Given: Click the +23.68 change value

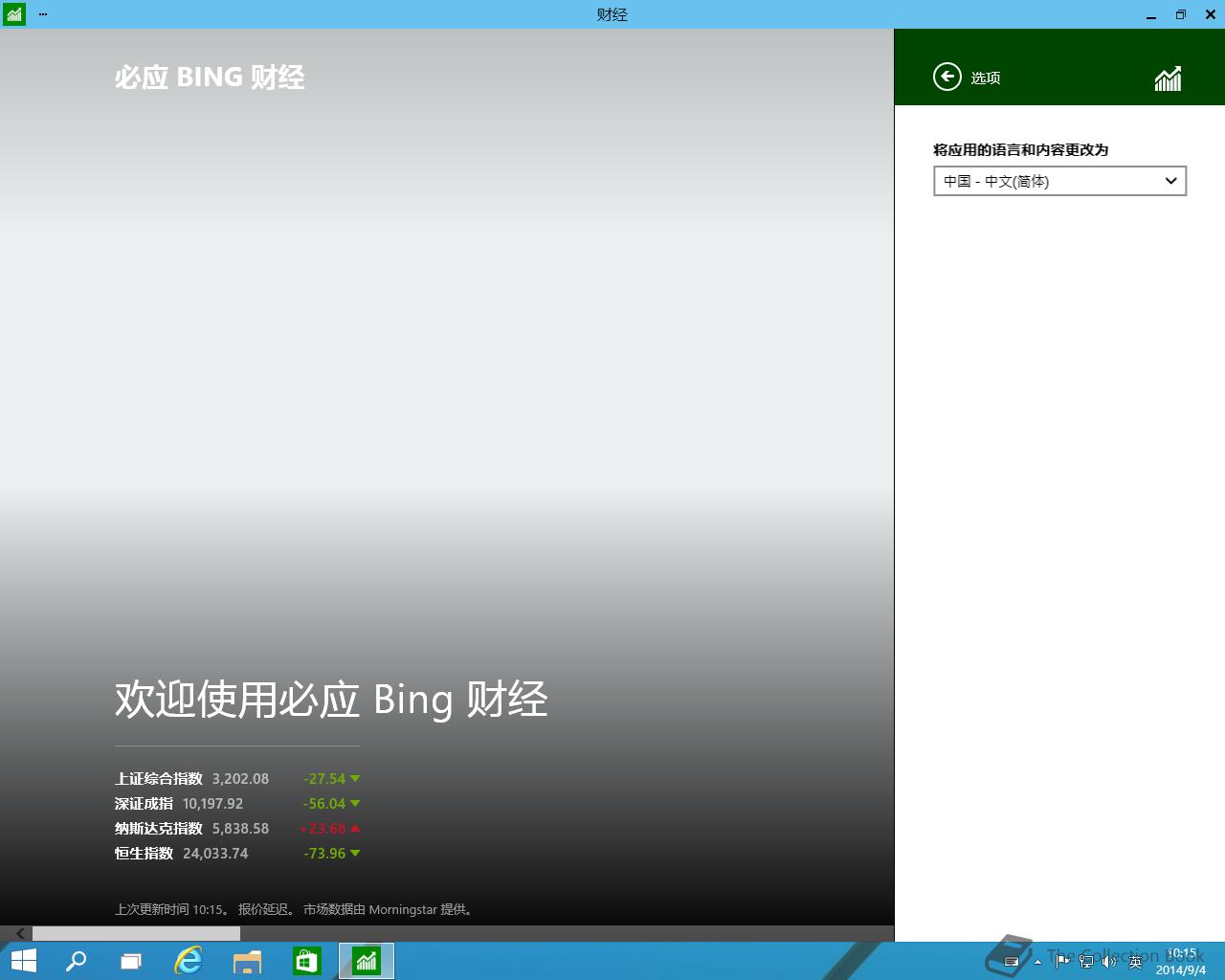Looking at the screenshot, I should pos(323,829).
